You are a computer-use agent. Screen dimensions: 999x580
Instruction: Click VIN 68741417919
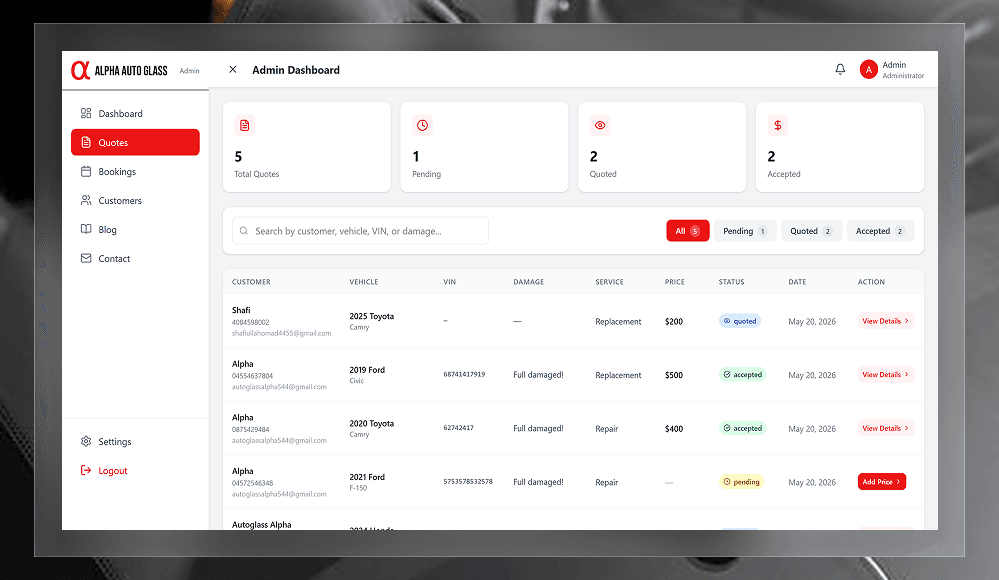(464, 374)
